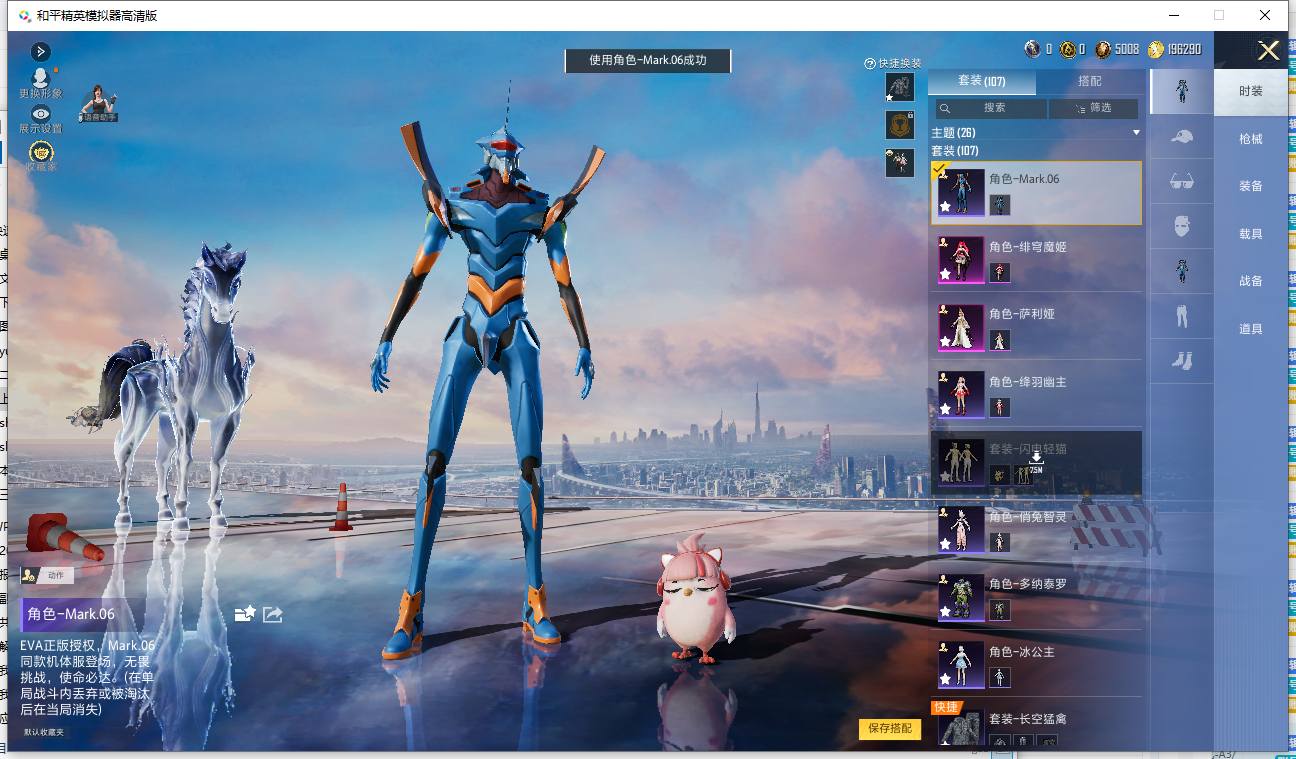Select the top clothing category icon
The image size is (1296, 759).
pos(1182,271)
